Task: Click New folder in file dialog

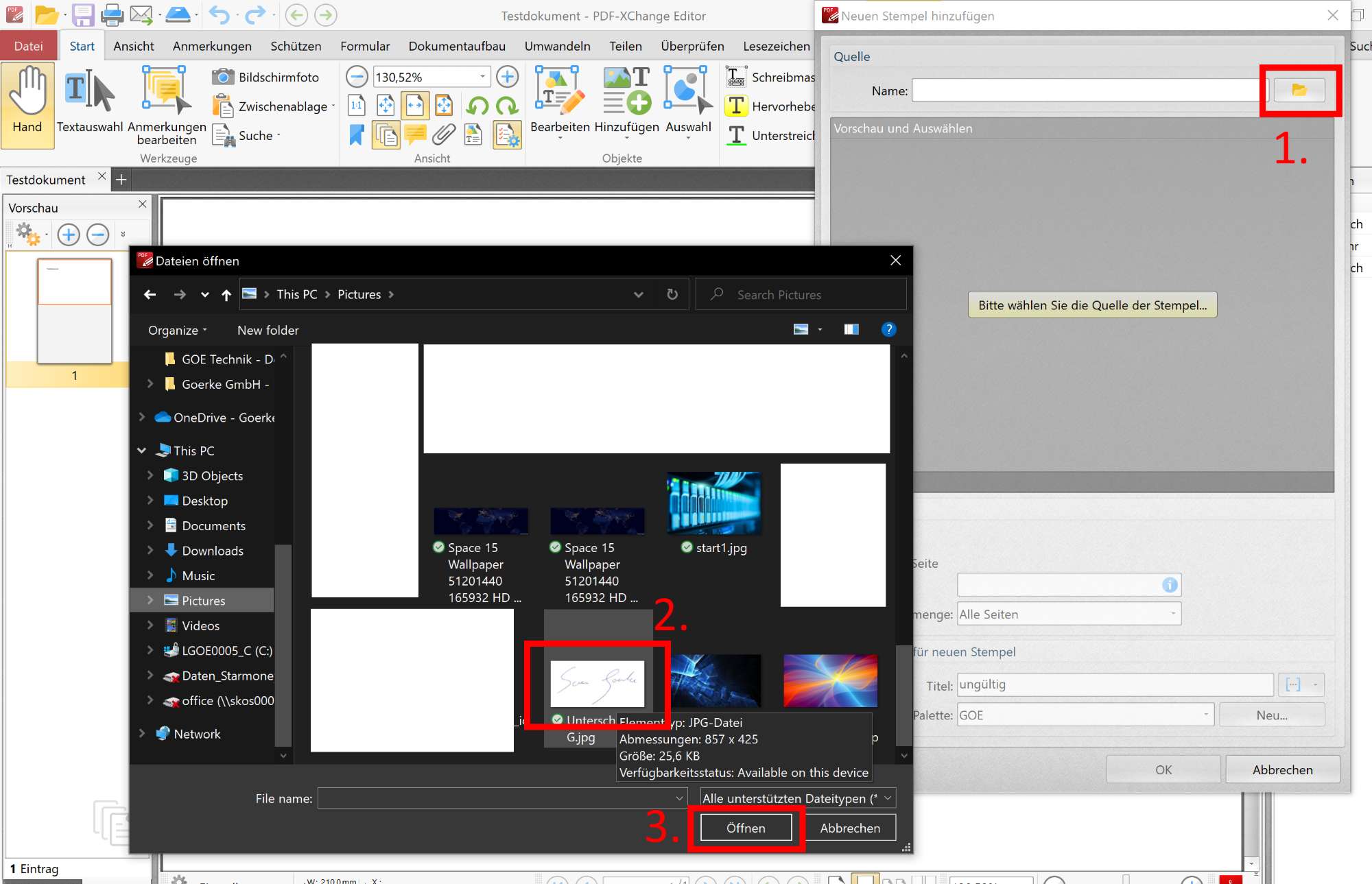Action: coord(268,330)
